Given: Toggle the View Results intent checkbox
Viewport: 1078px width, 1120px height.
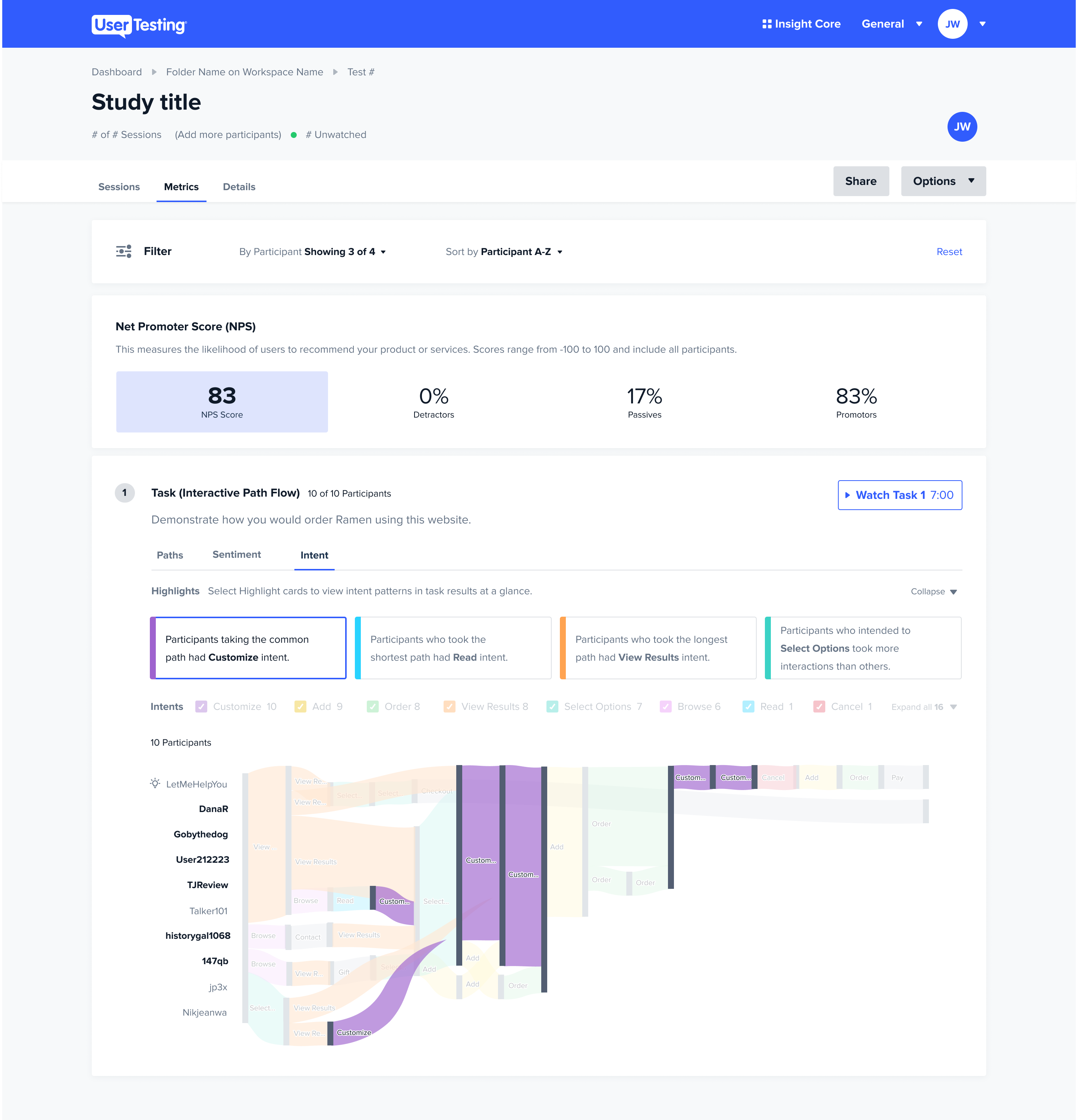Looking at the screenshot, I should [450, 706].
